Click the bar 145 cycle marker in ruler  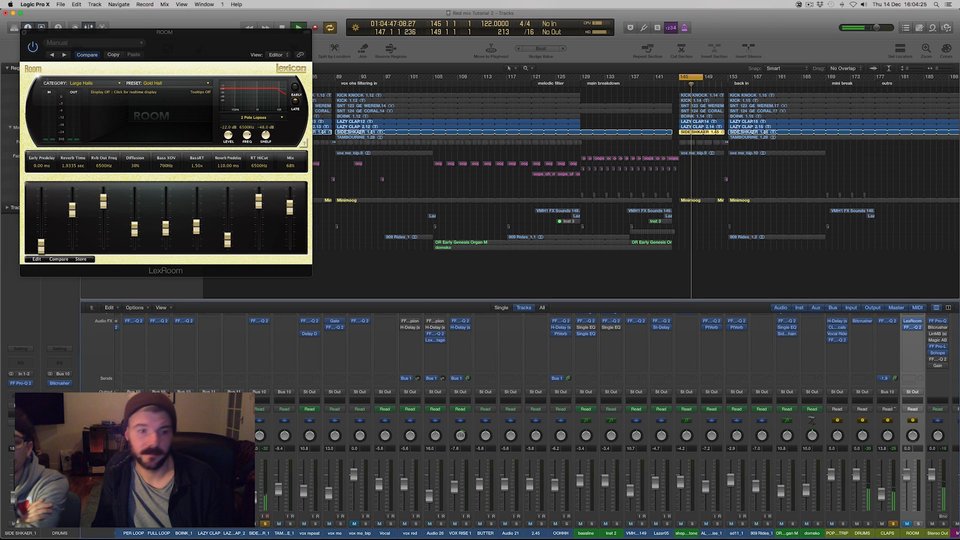coord(691,77)
